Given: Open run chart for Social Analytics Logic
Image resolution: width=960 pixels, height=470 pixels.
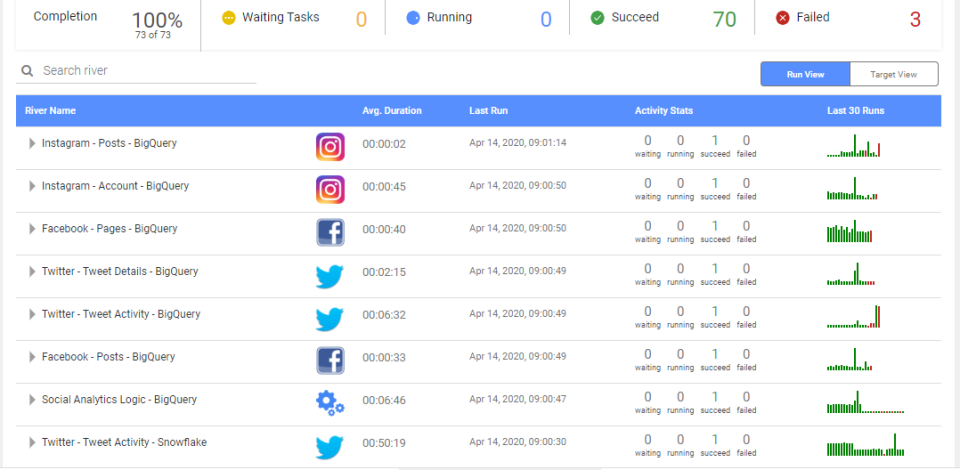Looking at the screenshot, I should (865, 401).
